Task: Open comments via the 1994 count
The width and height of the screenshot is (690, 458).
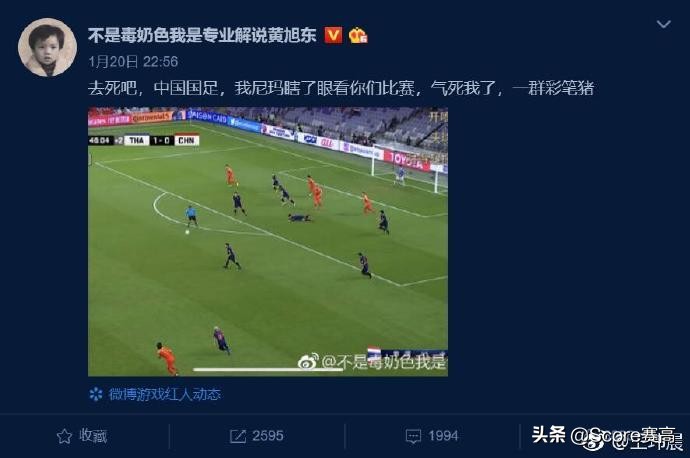Action: pos(443,436)
